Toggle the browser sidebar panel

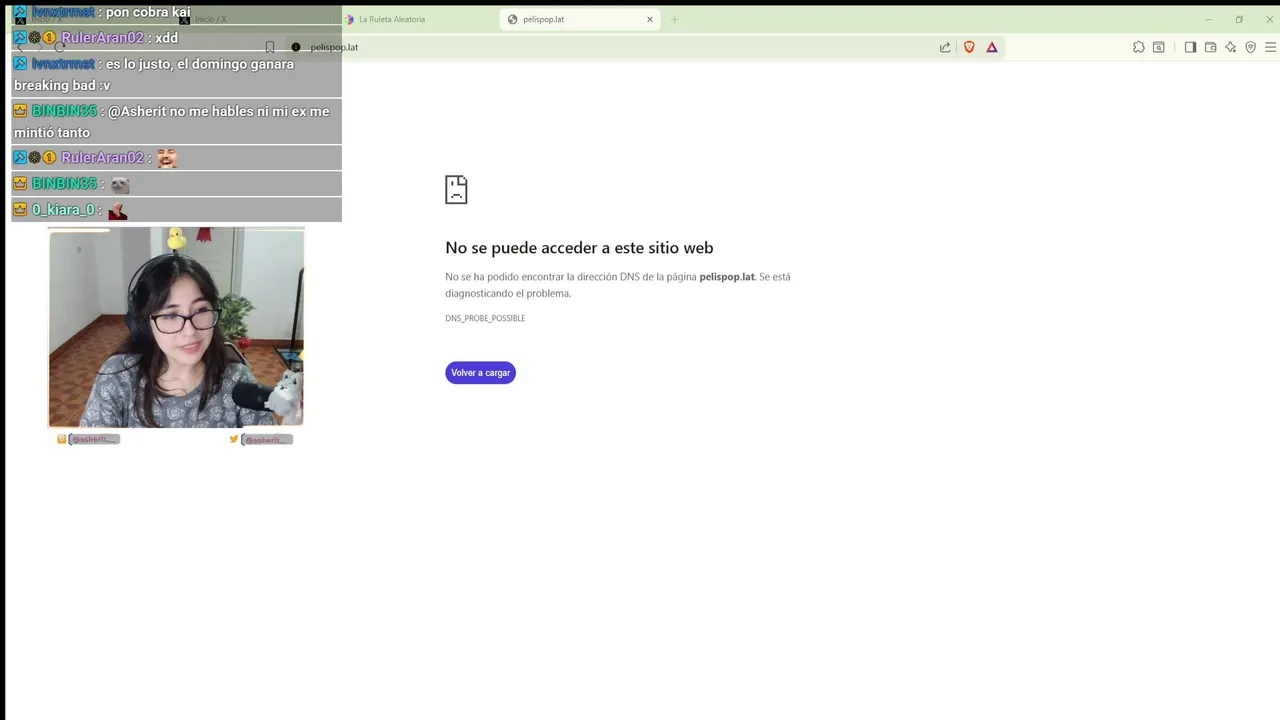(x=1190, y=47)
